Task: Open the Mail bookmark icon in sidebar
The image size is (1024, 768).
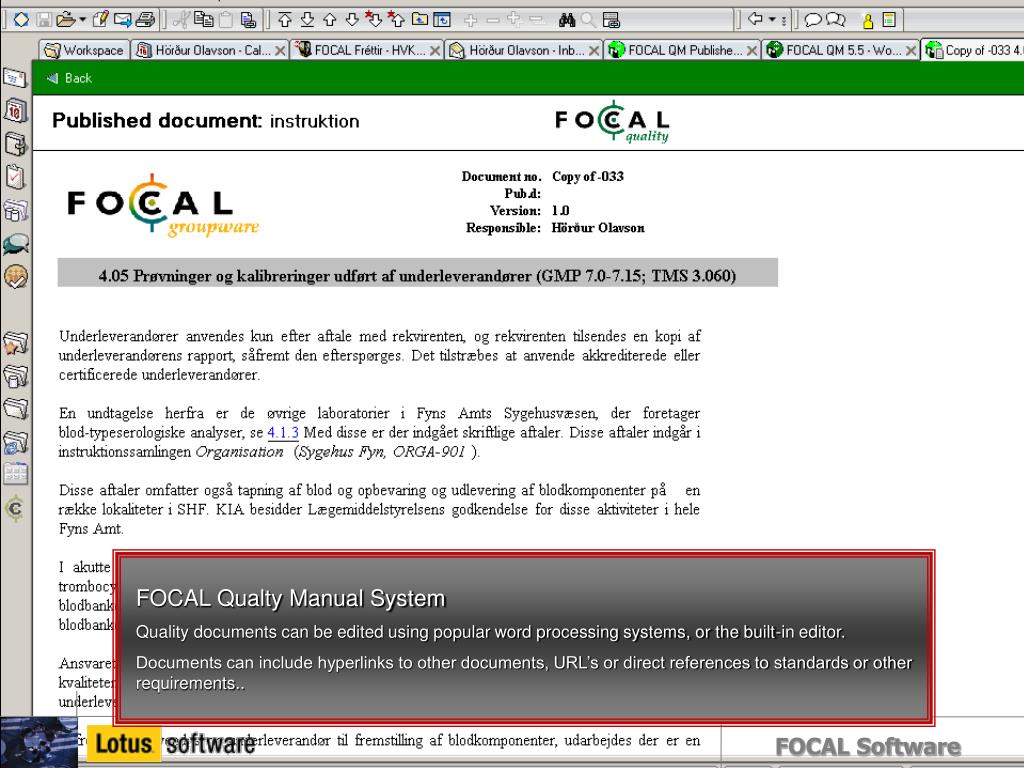Action: pyautogui.click(x=15, y=78)
